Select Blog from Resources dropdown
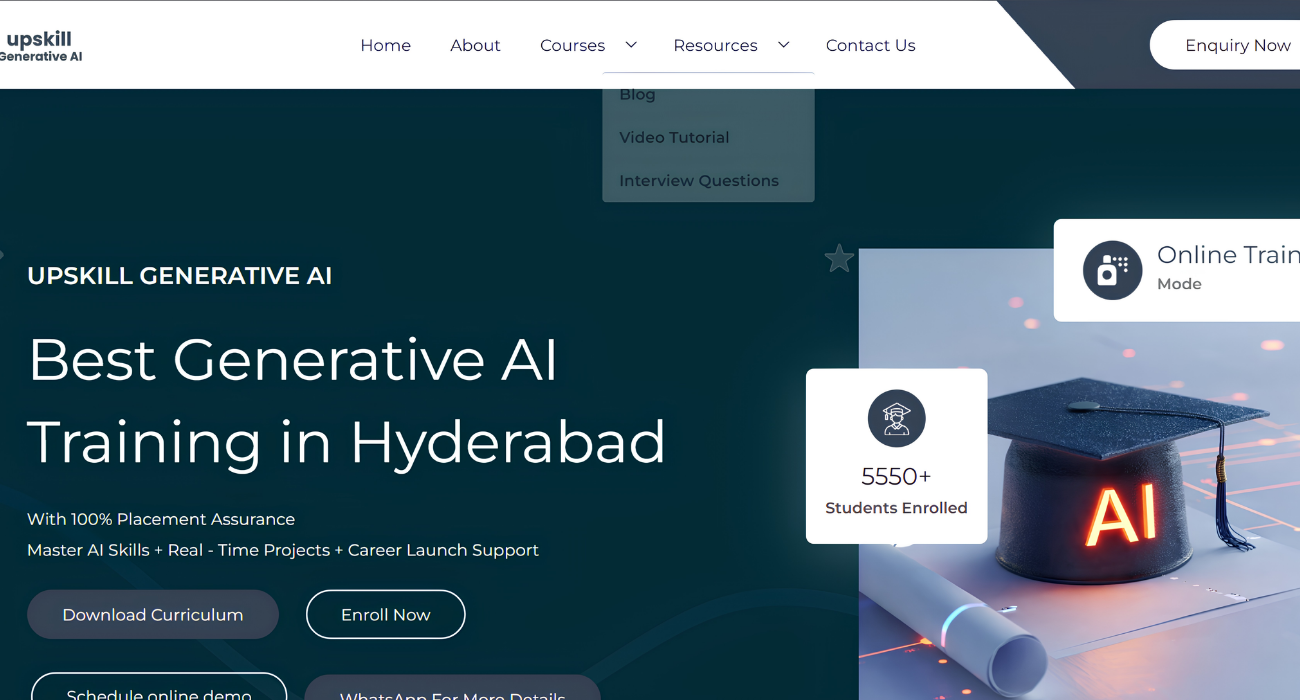 [x=637, y=94]
